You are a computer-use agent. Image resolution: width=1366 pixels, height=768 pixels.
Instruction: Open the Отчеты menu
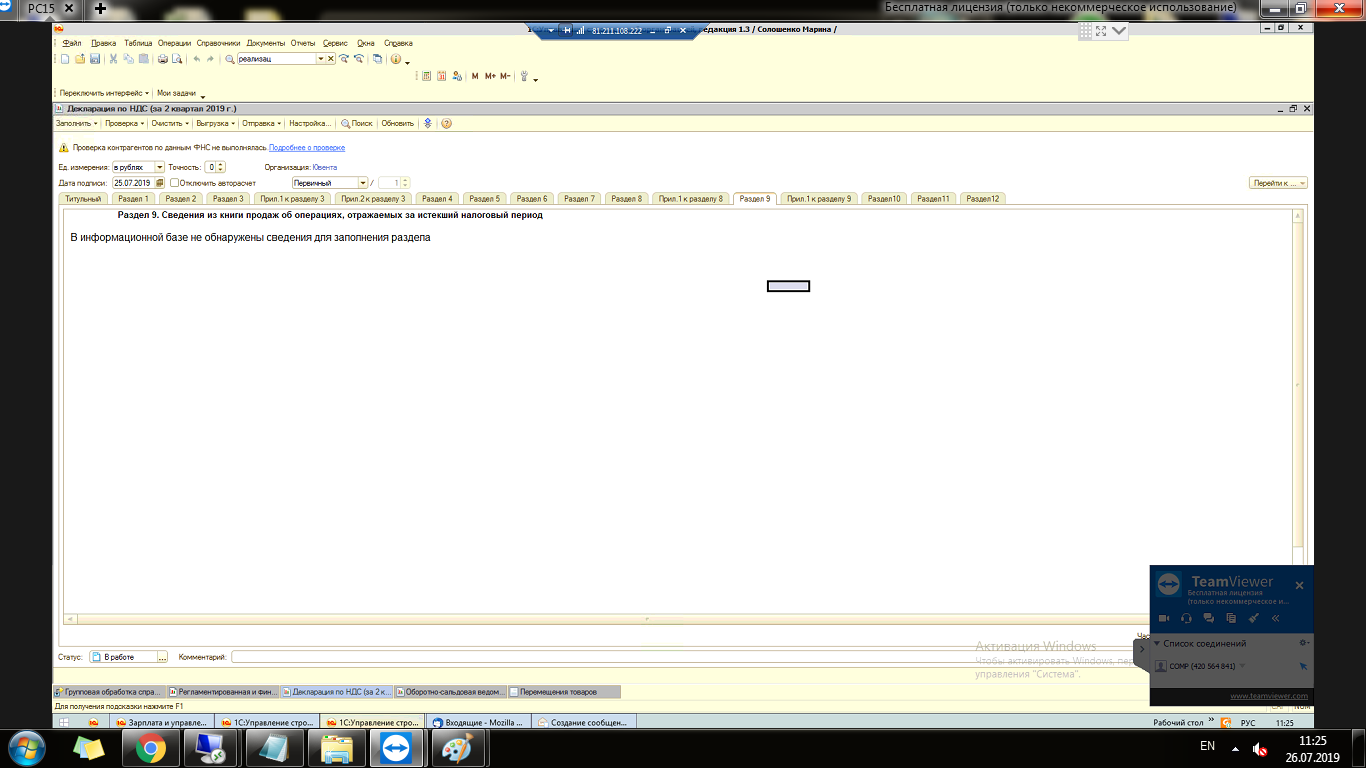[303, 43]
